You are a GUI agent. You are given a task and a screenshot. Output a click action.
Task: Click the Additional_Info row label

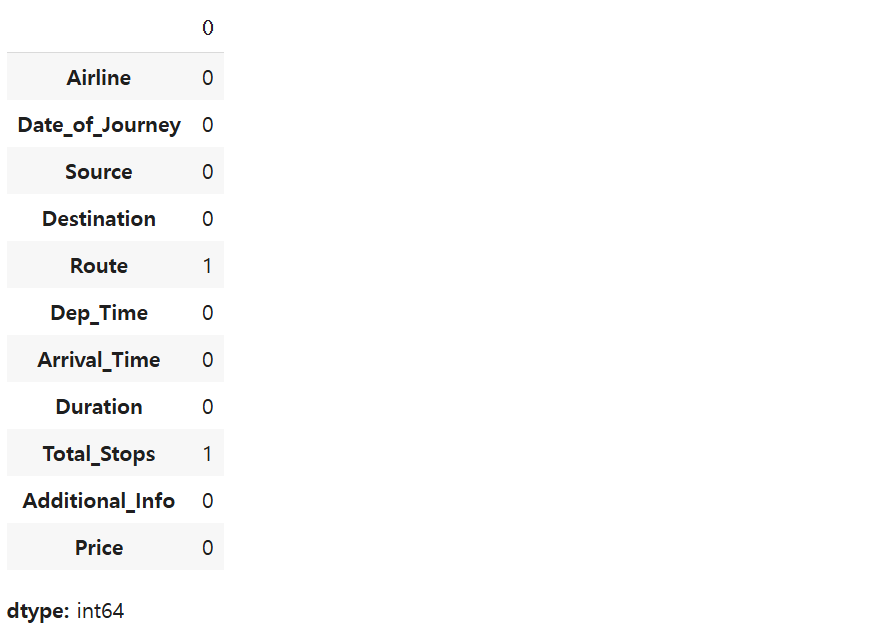pos(99,501)
